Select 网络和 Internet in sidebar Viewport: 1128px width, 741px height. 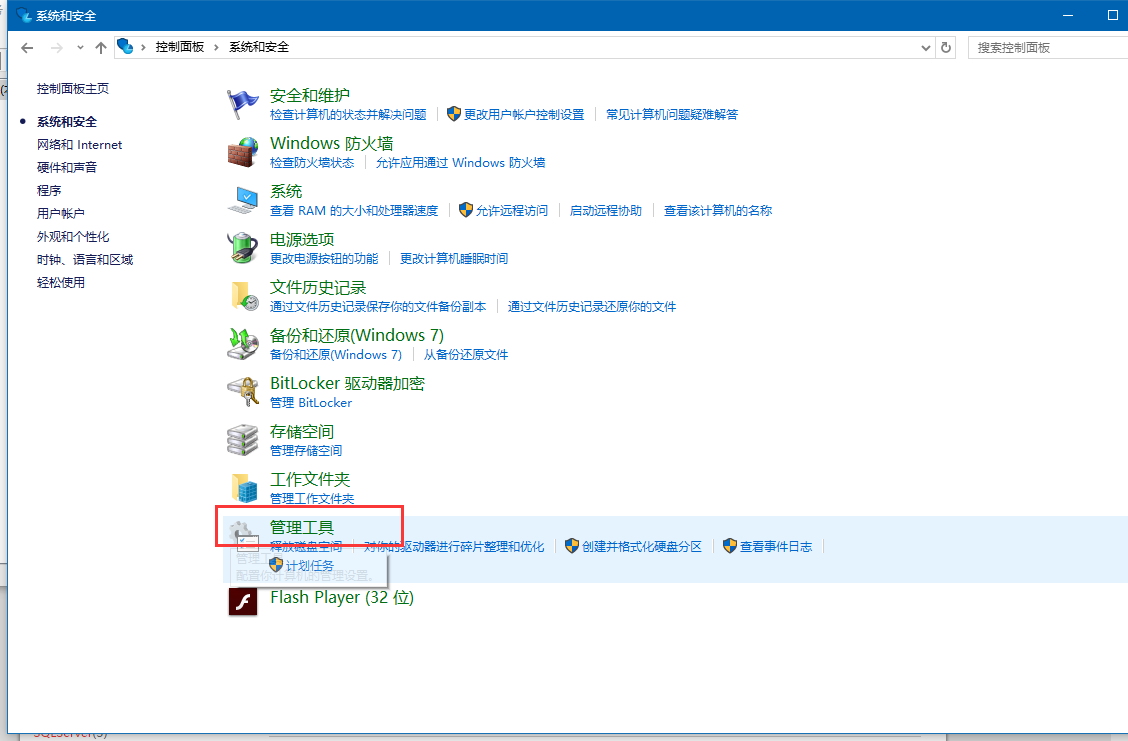click(79, 144)
